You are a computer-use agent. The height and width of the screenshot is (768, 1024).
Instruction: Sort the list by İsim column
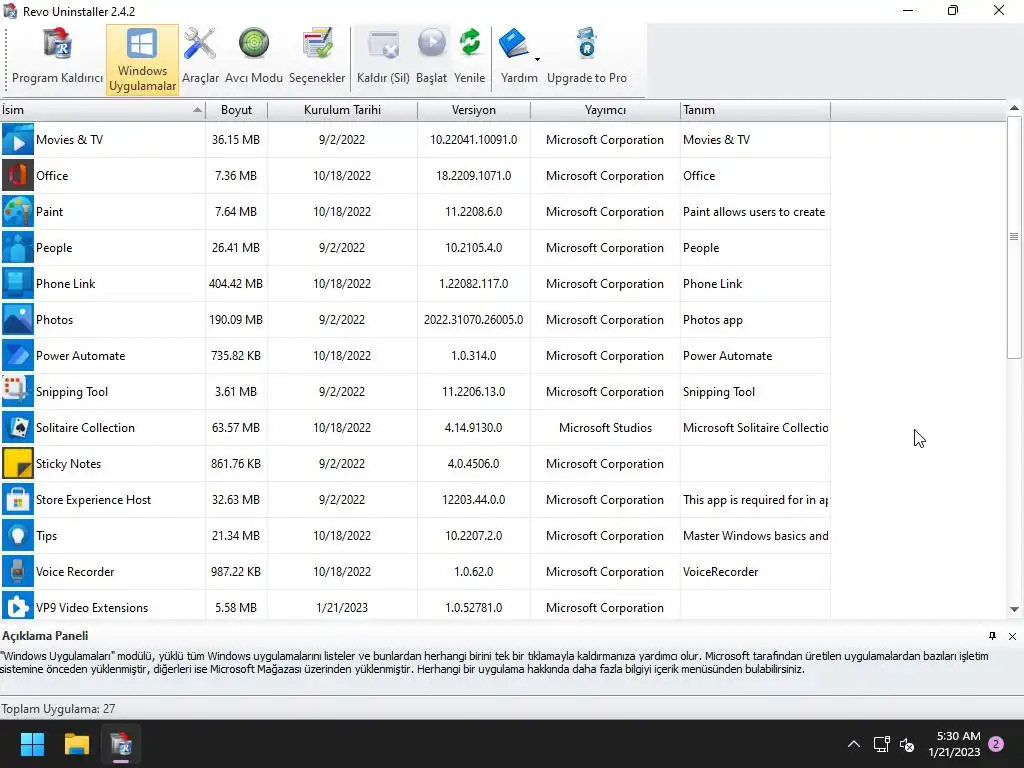click(x=103, y=110)
